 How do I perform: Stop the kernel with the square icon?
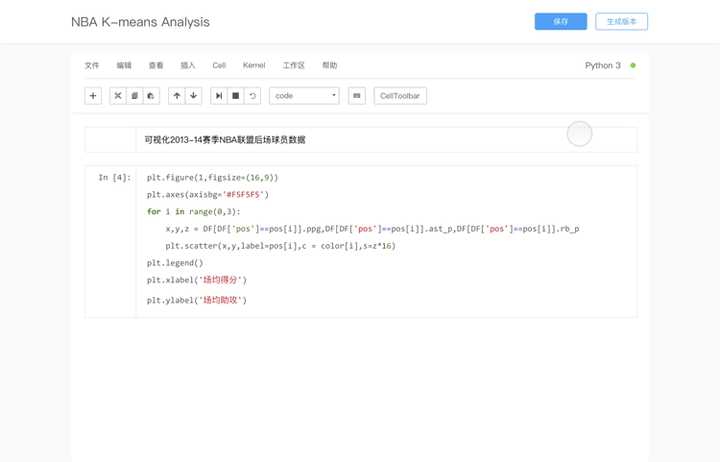235,96
